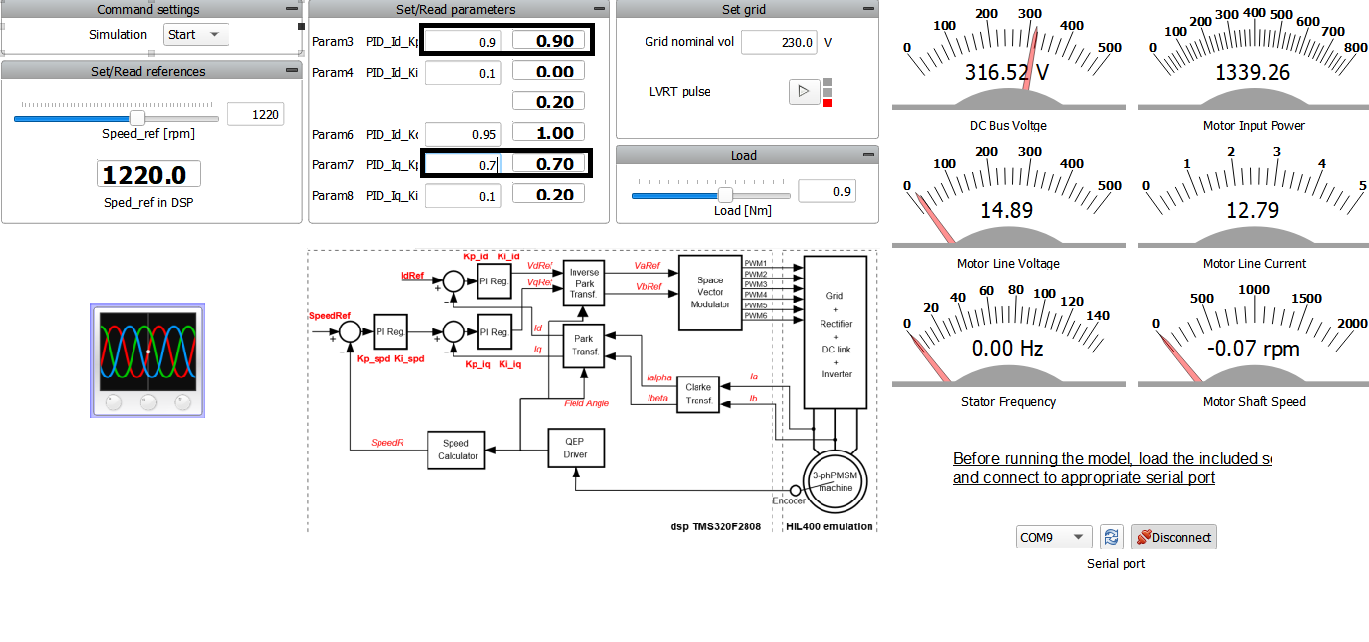Click the Load value field showing 0.9
The image size is (1369, 642).
(826, 191)
